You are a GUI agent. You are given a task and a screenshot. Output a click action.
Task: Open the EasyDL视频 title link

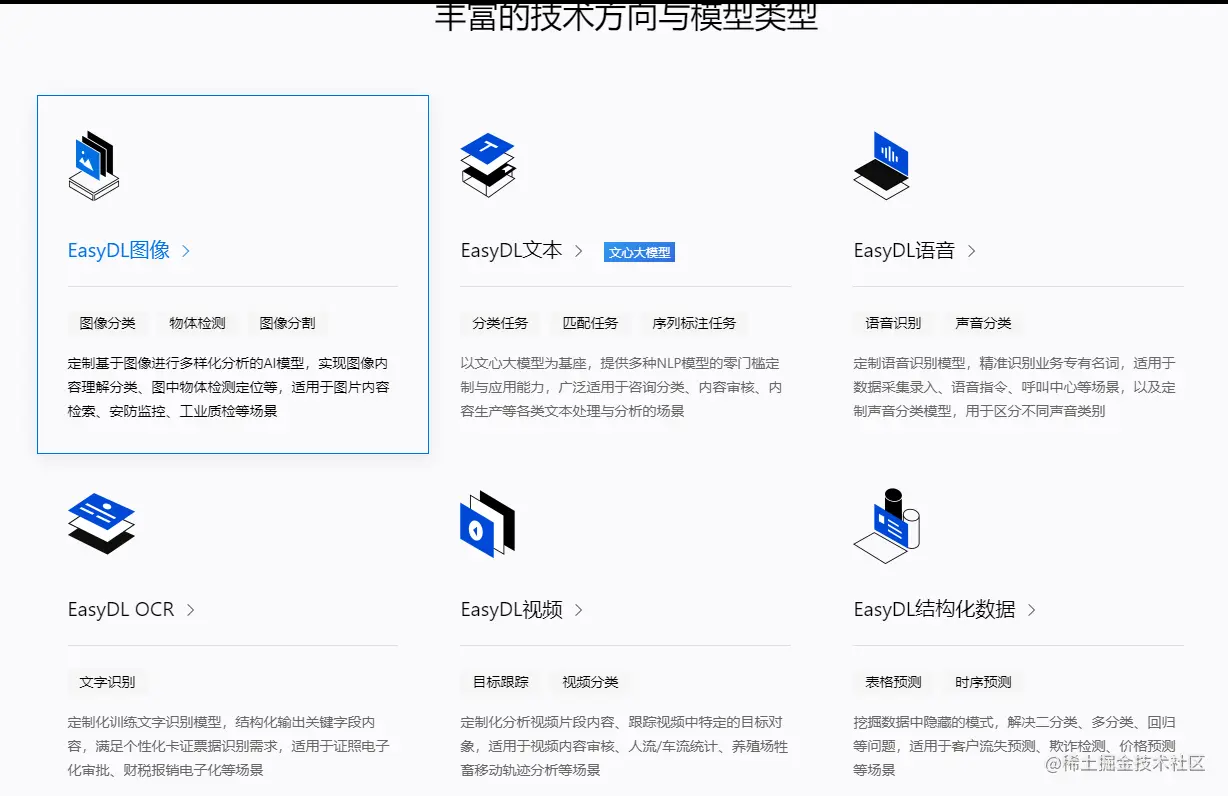click(x=511, y=609)
